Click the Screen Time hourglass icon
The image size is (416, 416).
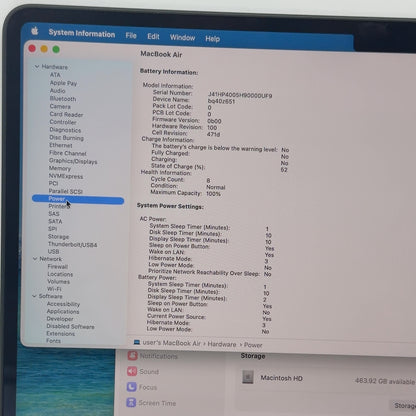(x=131, y=402)
